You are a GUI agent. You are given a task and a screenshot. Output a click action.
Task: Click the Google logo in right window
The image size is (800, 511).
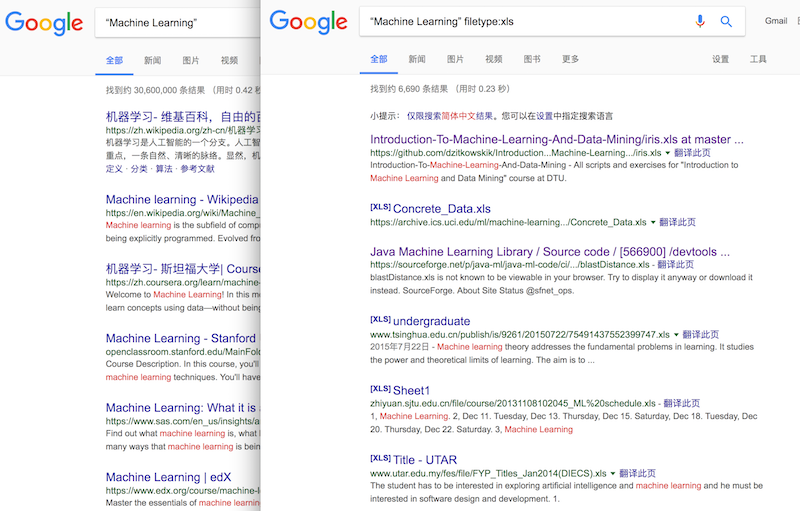308,22
